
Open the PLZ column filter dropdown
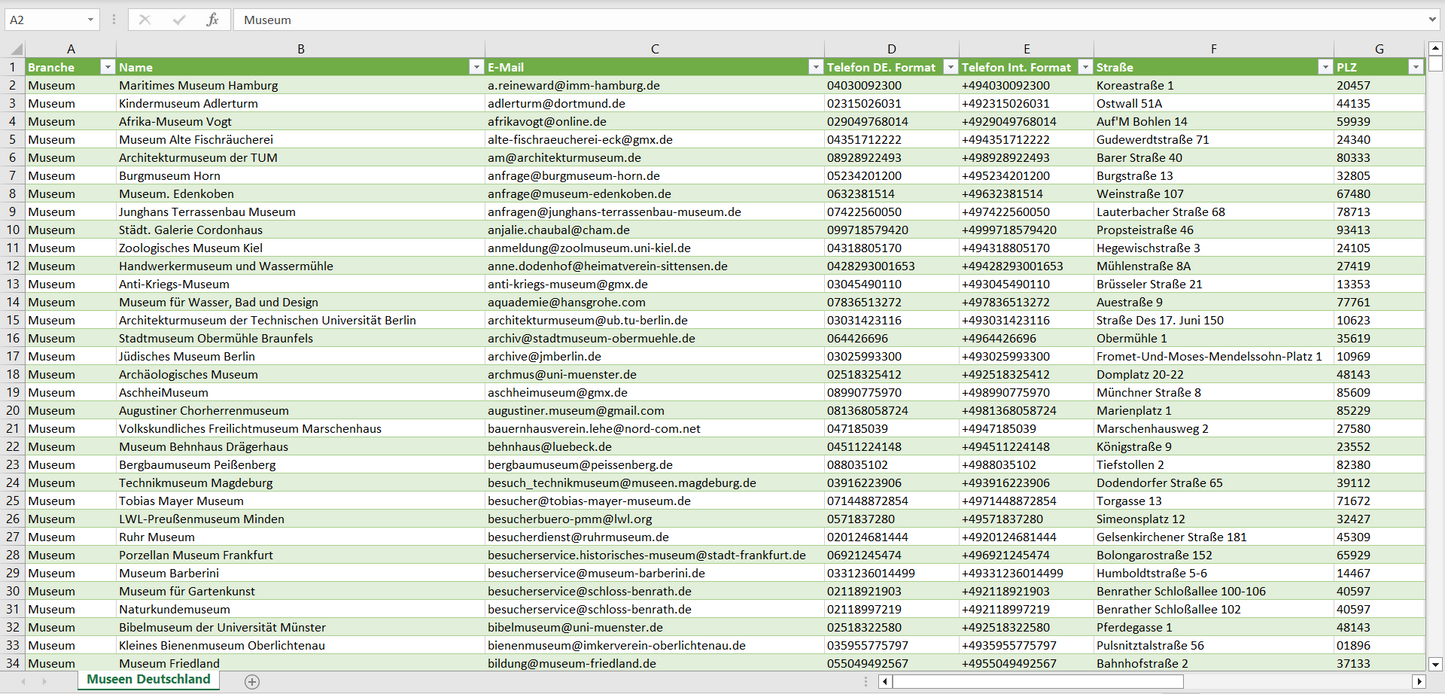1415,67
